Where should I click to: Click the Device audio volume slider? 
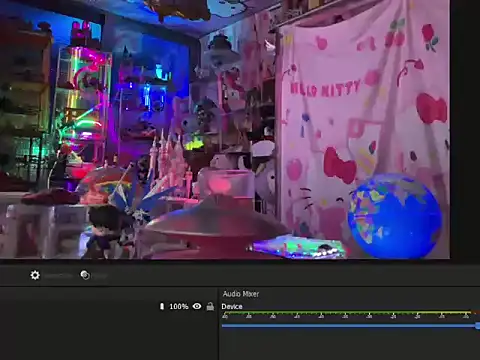[x=351, y=326]
